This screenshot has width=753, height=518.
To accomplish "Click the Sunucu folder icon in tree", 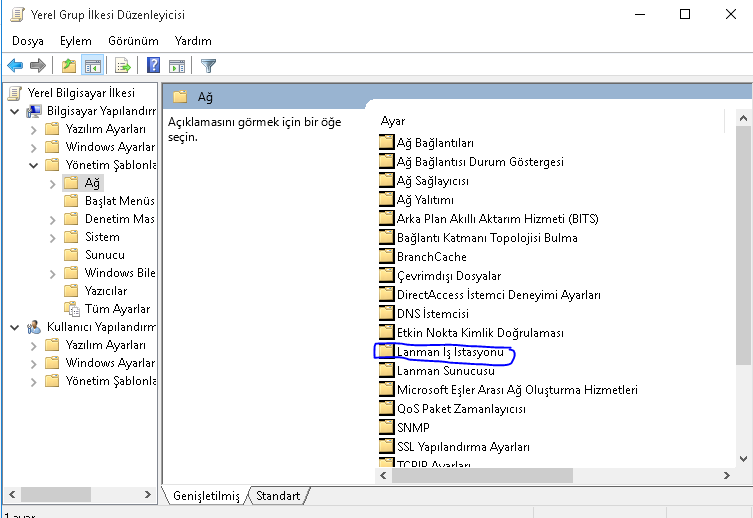I will click(71, 255).
